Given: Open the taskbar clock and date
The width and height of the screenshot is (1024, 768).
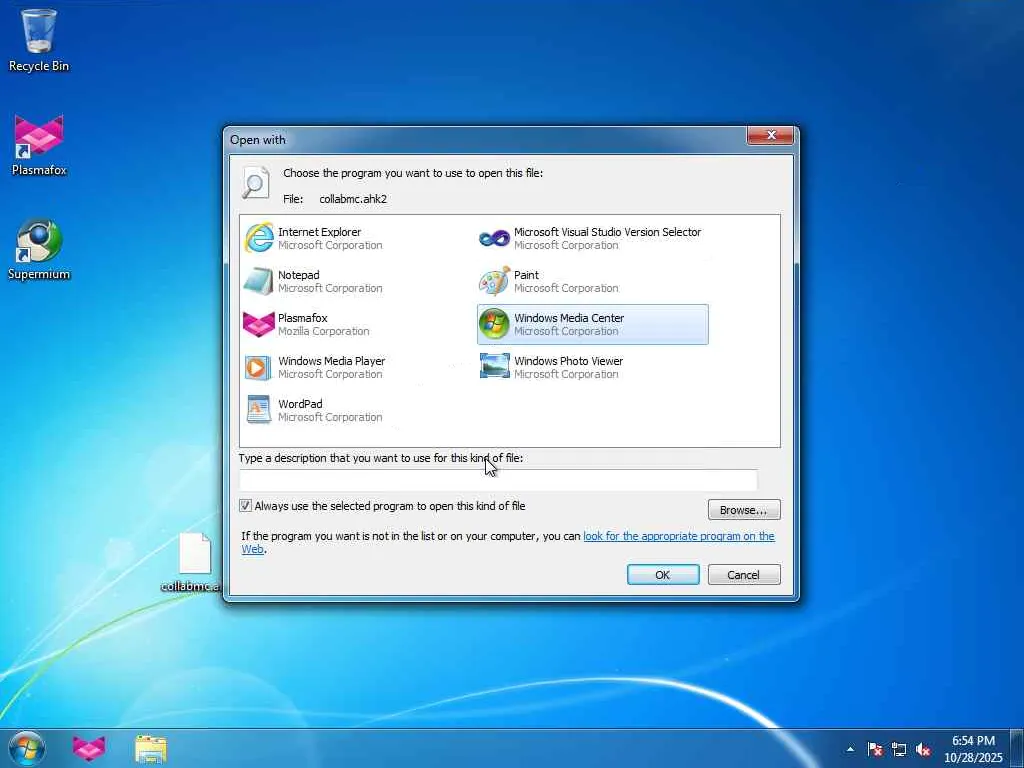Looking at the screenshot, I should (x=973, y=749).
